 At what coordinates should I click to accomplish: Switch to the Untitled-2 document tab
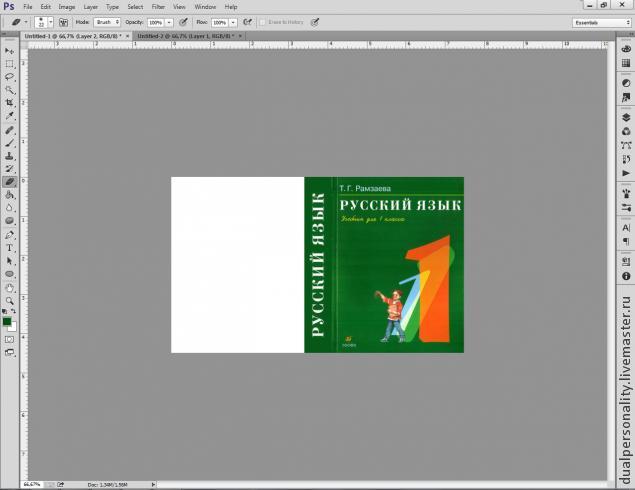point(179,35)
